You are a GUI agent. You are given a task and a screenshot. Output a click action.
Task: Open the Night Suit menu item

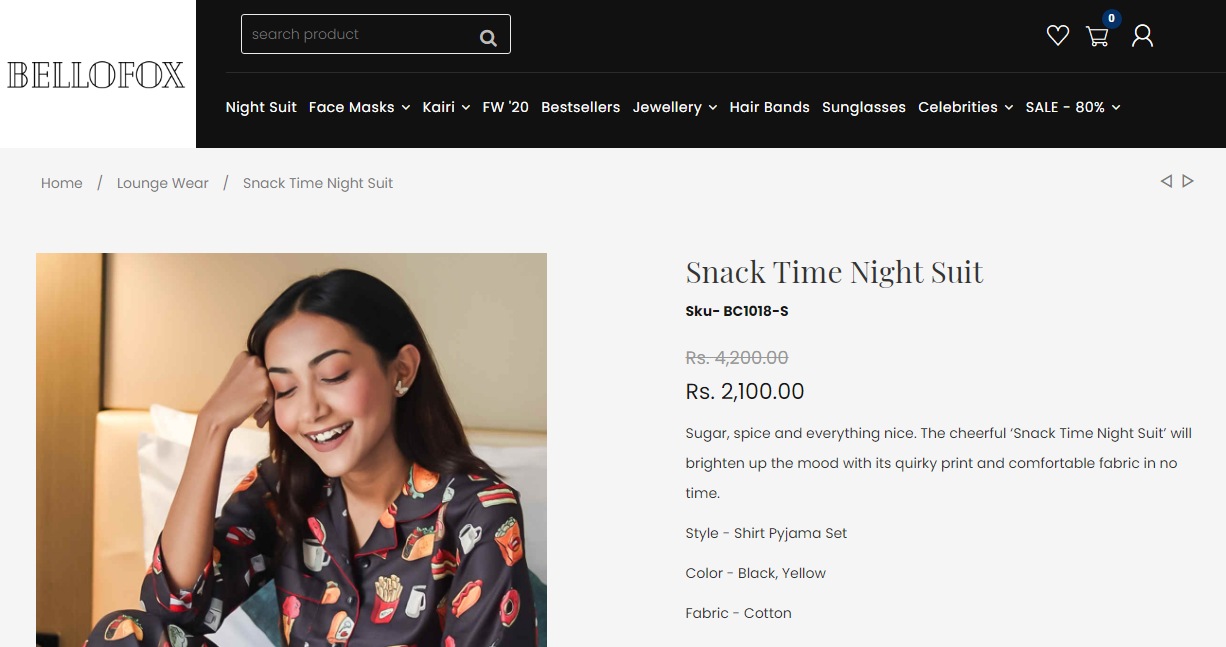pyautogui.click(x=261, y=107)
